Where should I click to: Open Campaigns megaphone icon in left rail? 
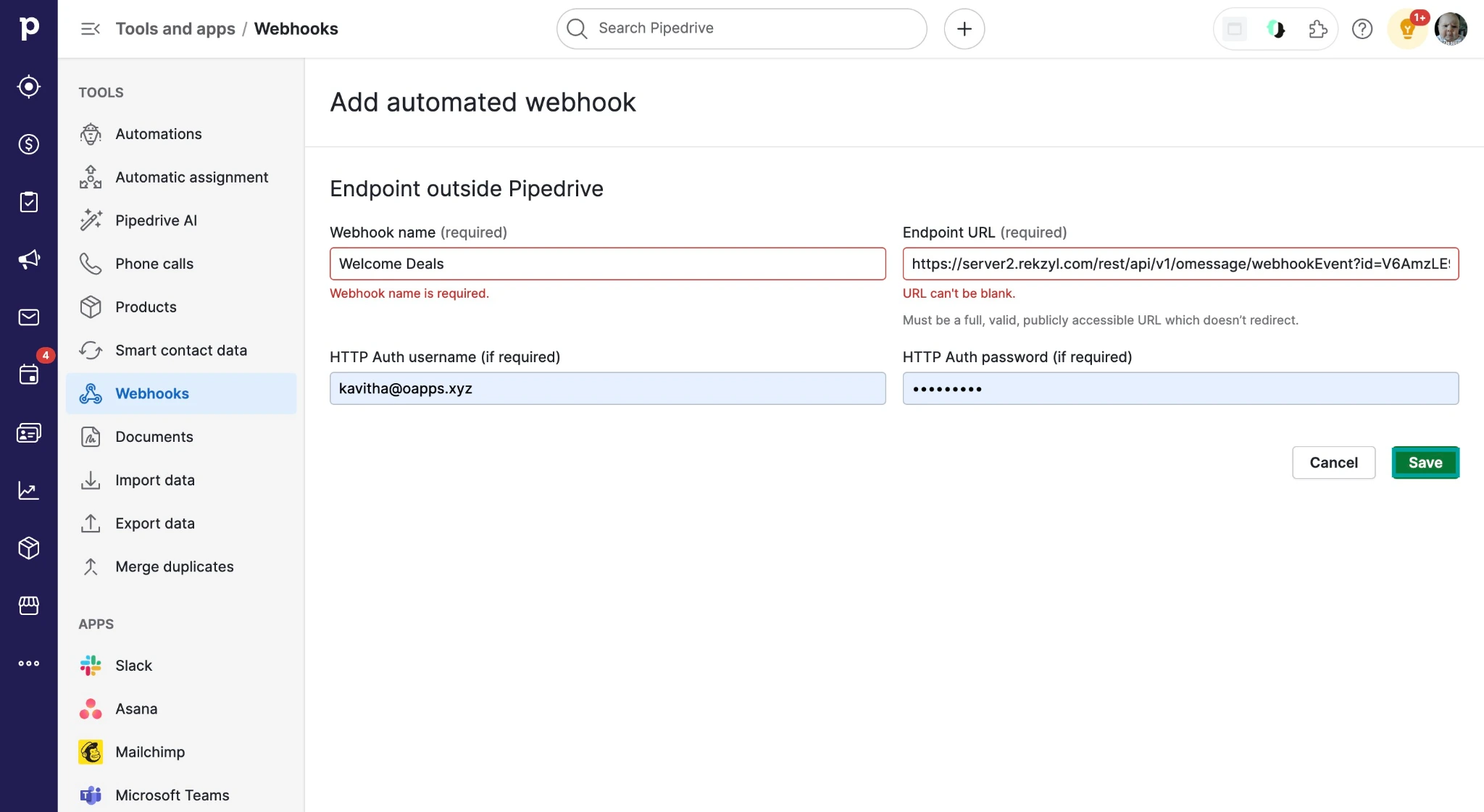pos(29,259)
